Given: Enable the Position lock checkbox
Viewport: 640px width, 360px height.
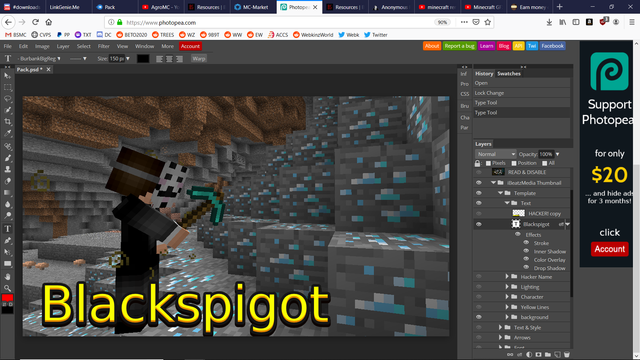Looking at the screenshot, I should 514,163.
